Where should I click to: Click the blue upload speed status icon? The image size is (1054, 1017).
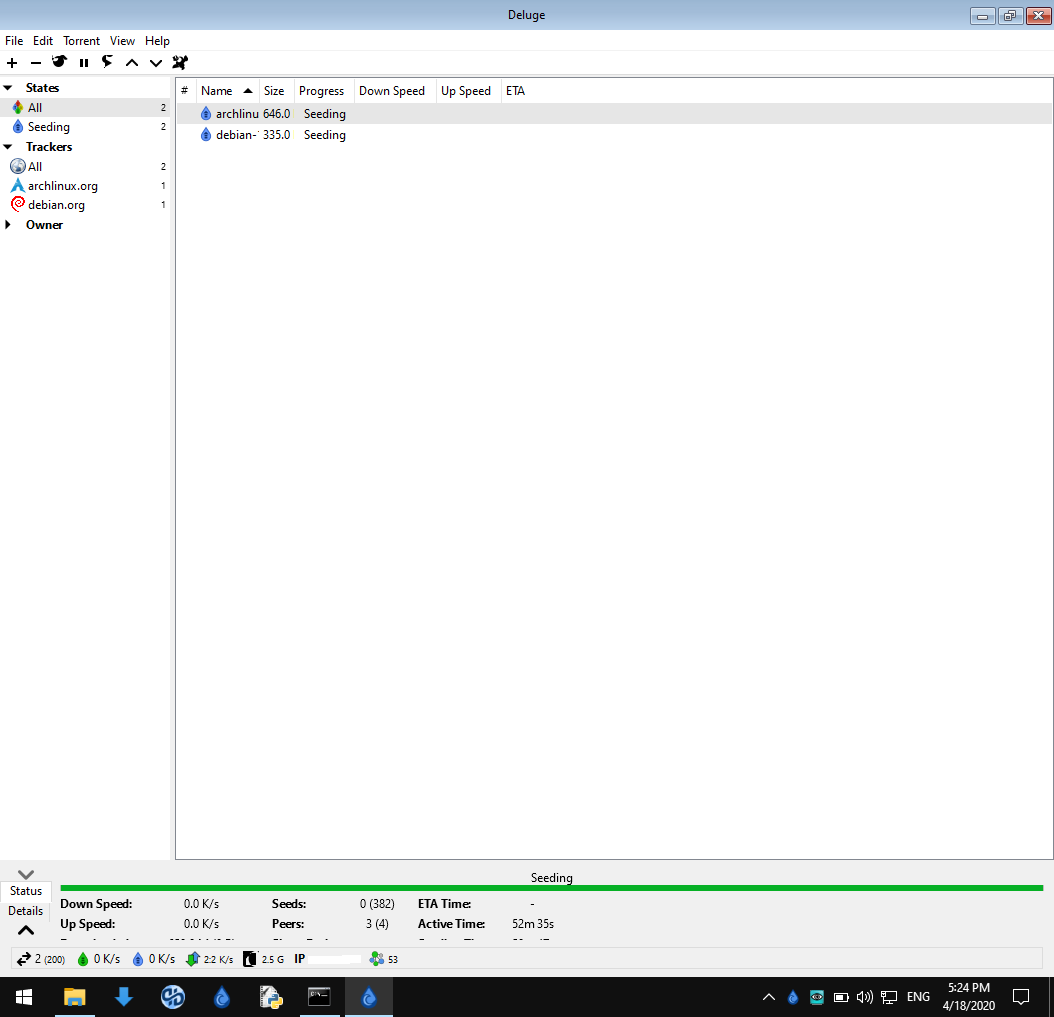138,959
